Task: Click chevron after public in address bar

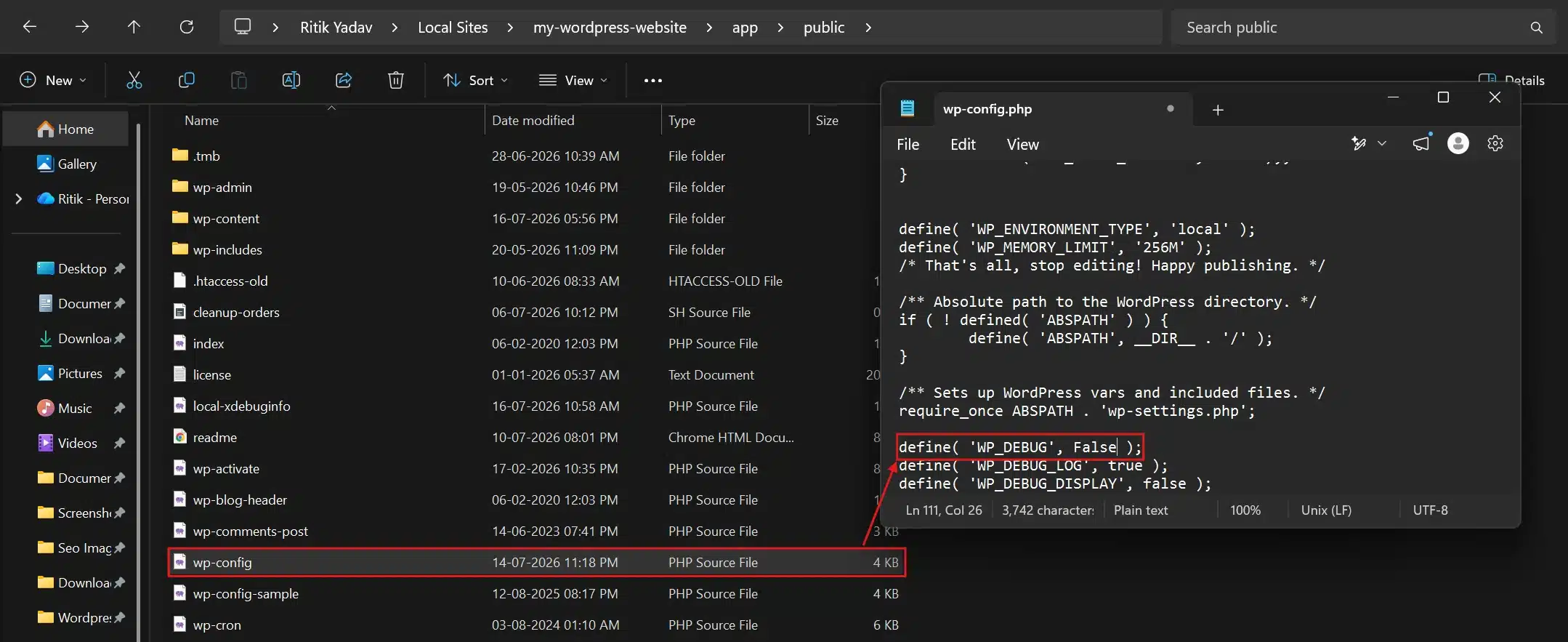Action: pyautogui.click(x=868, y=28)
